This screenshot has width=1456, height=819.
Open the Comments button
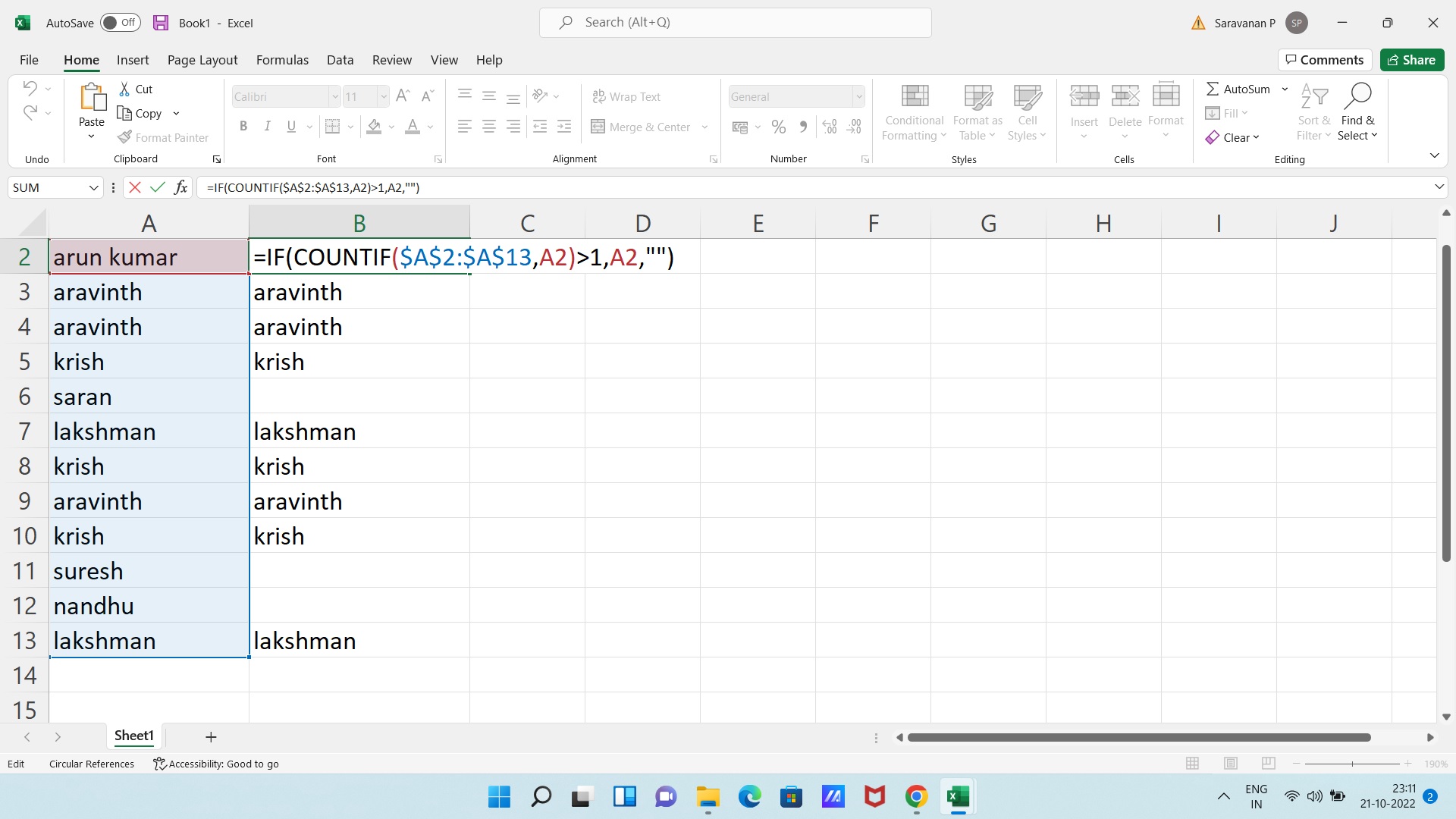click(1324, 60)
